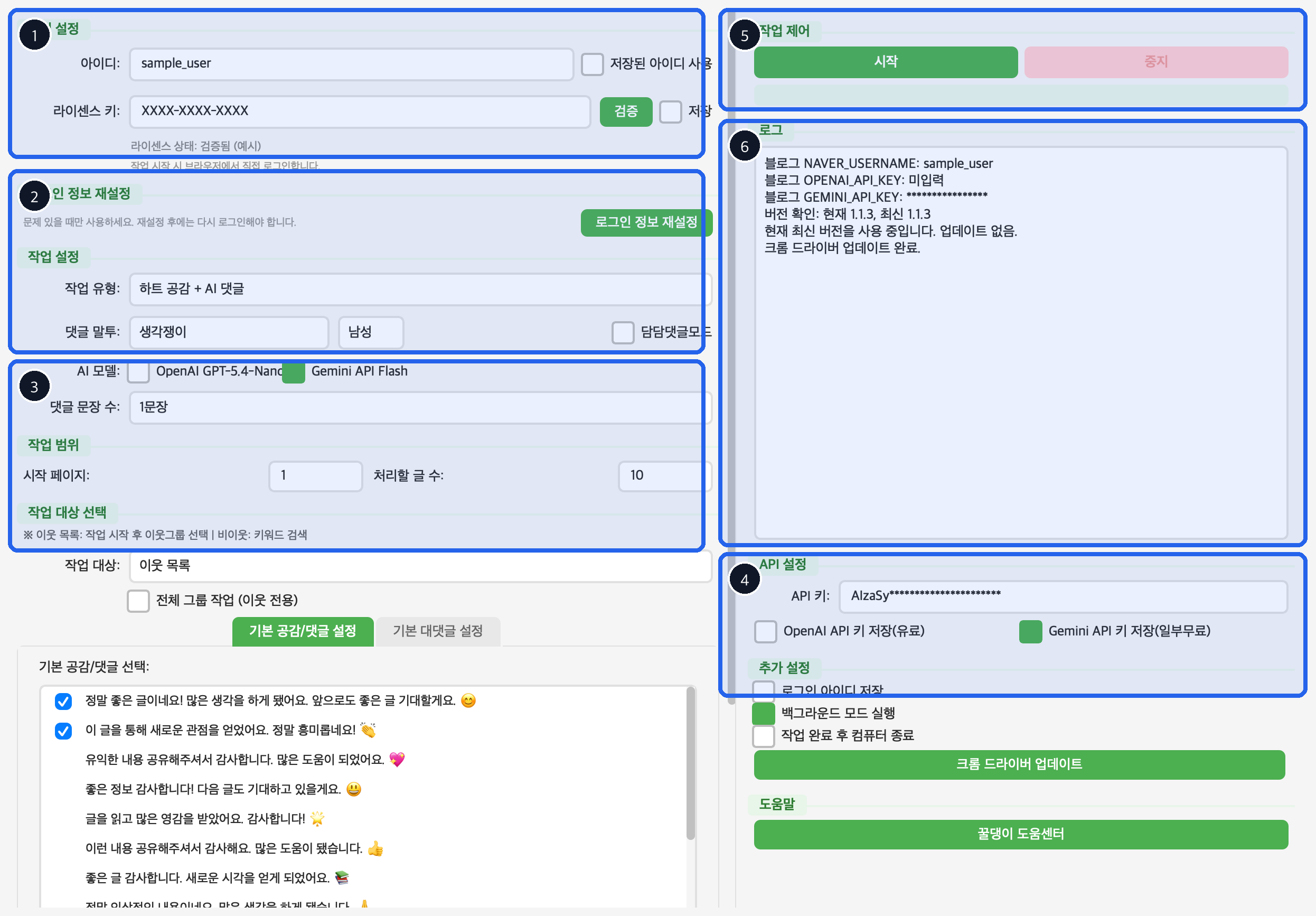Click the 검증 license verification button

tap(625, 112)
